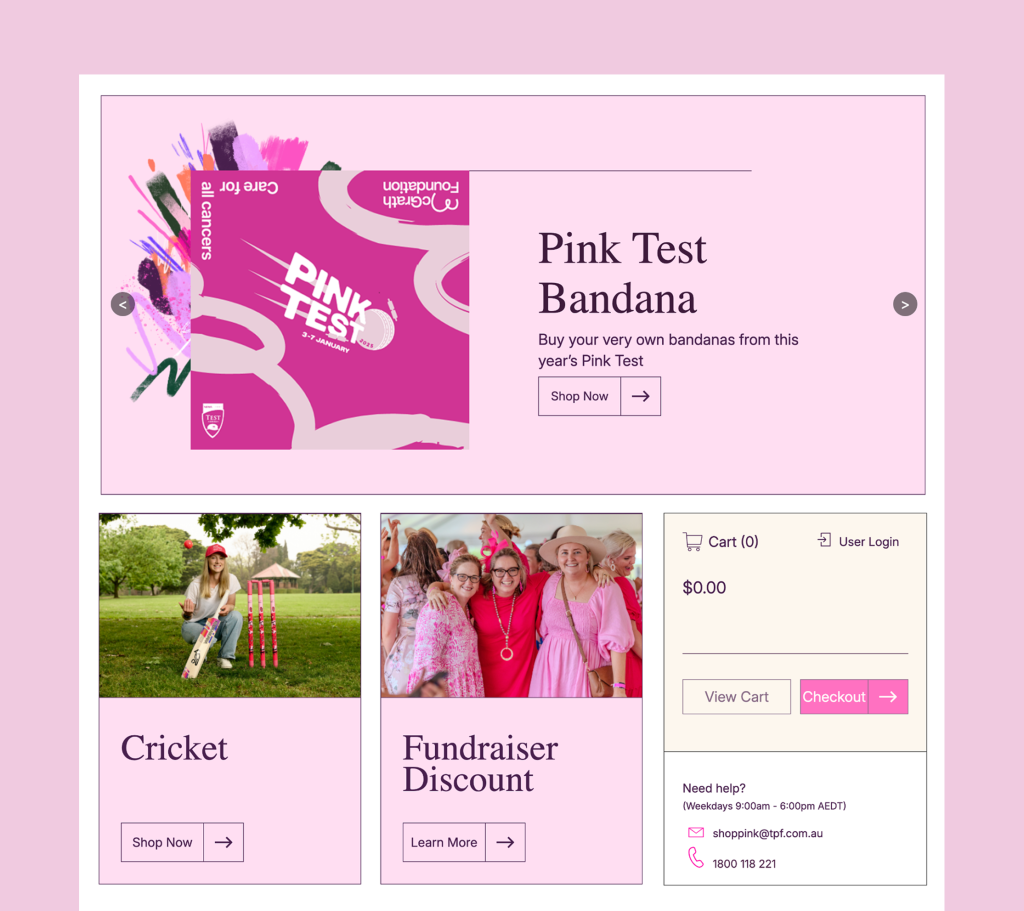Open Shop Now under Cricket

[x=162, y=842]
